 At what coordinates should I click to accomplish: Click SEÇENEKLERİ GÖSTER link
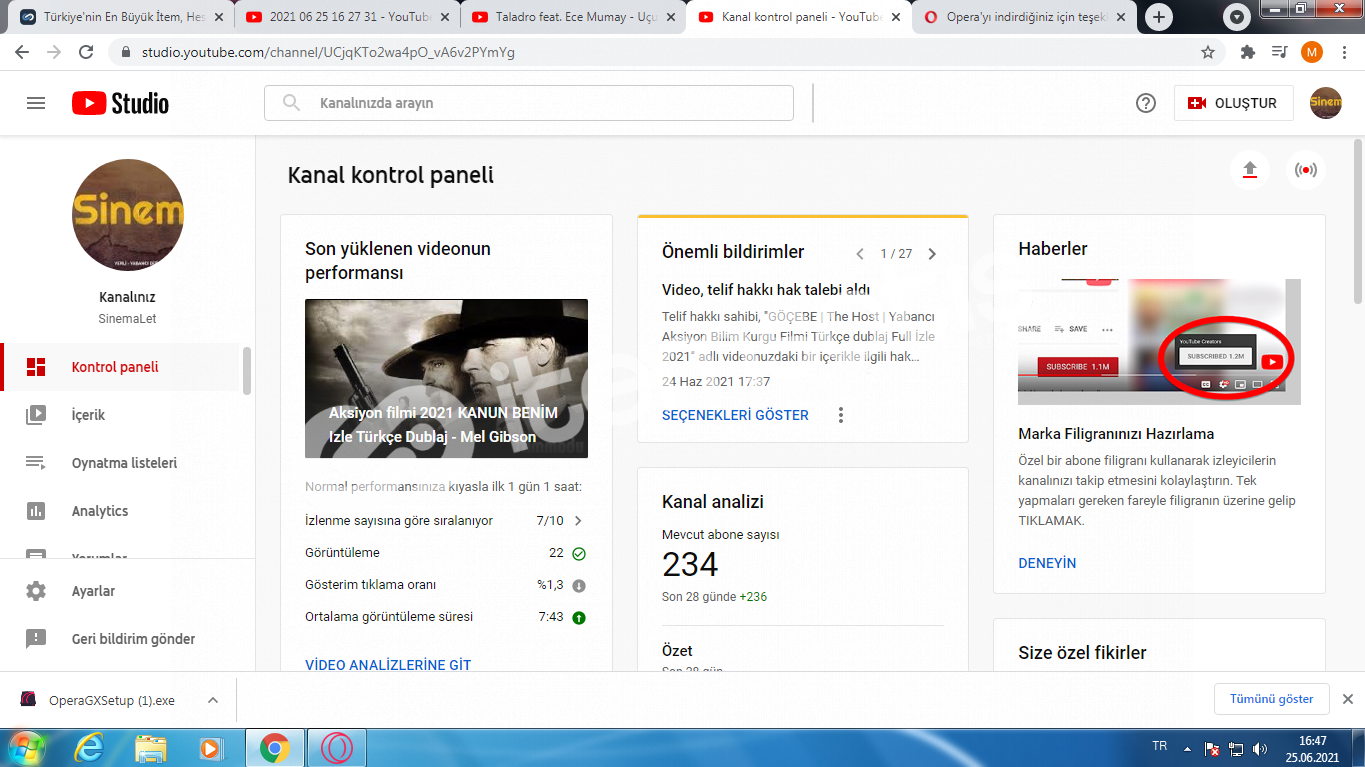coord(735,415)
